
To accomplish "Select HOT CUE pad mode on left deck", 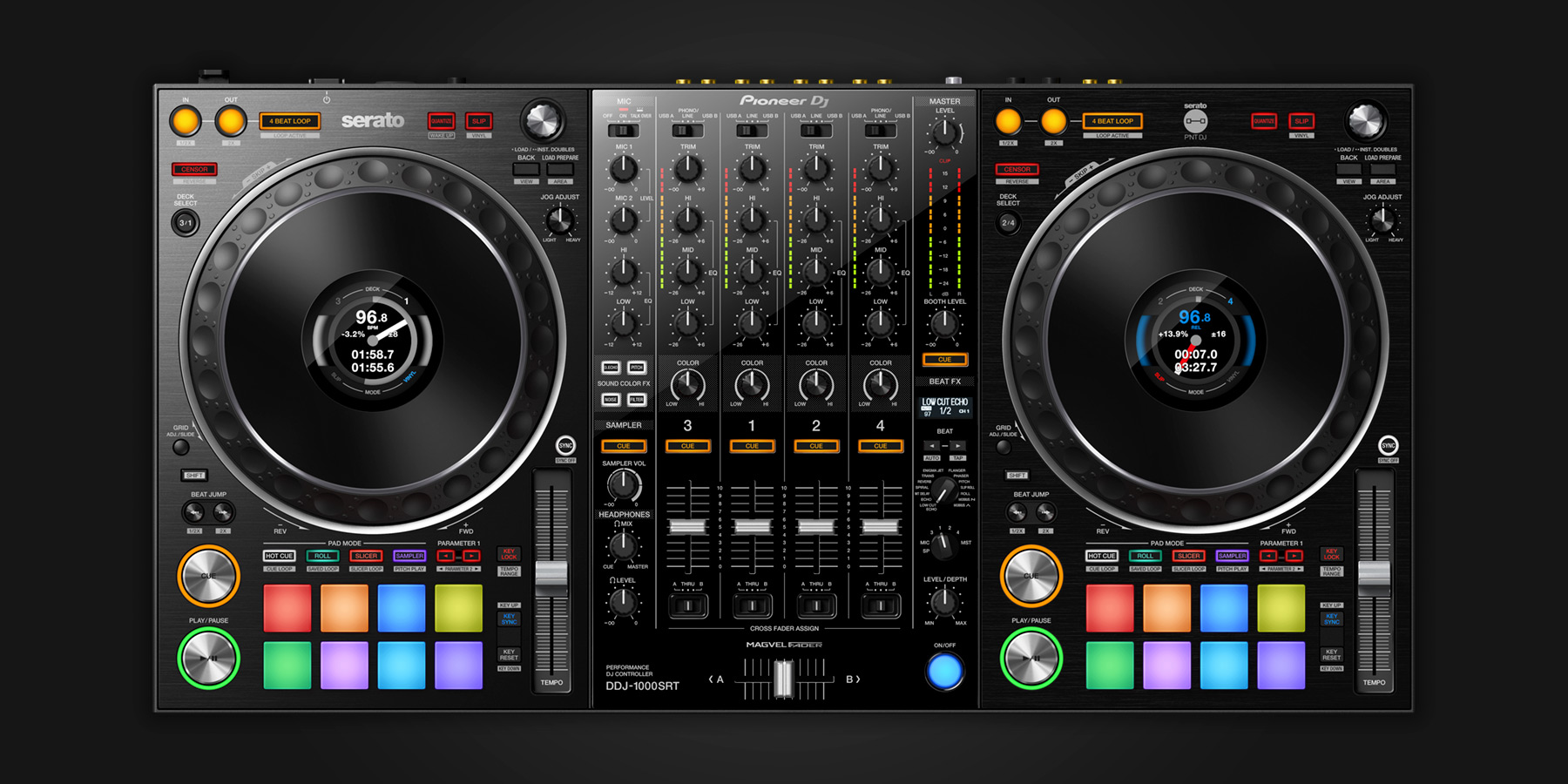I will tap(279, 556).
